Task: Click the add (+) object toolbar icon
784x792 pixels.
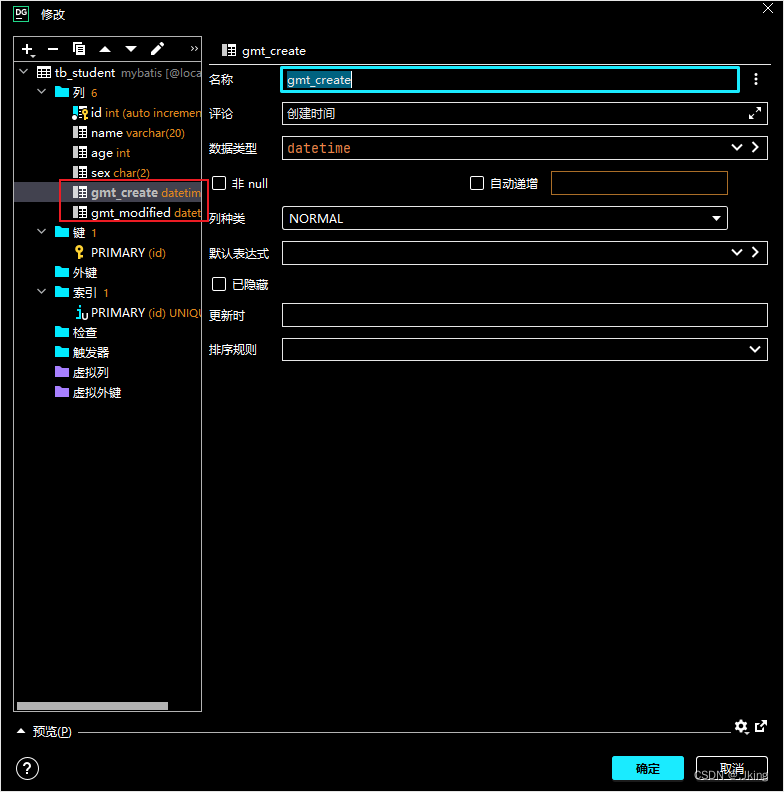Action: pos(27,50)
